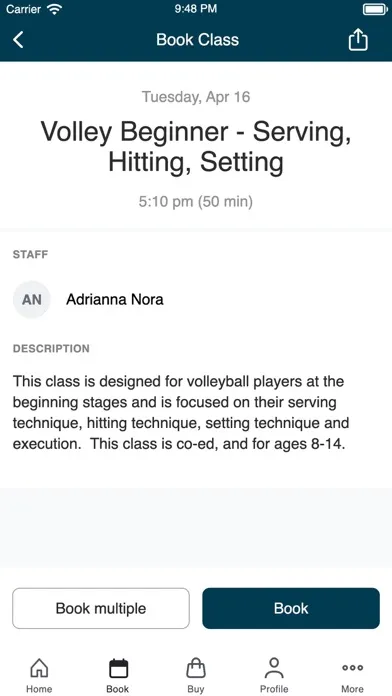This screenshot has height=696, width=392.
Task: Tap the More tab label
Action: click(352, 689)
